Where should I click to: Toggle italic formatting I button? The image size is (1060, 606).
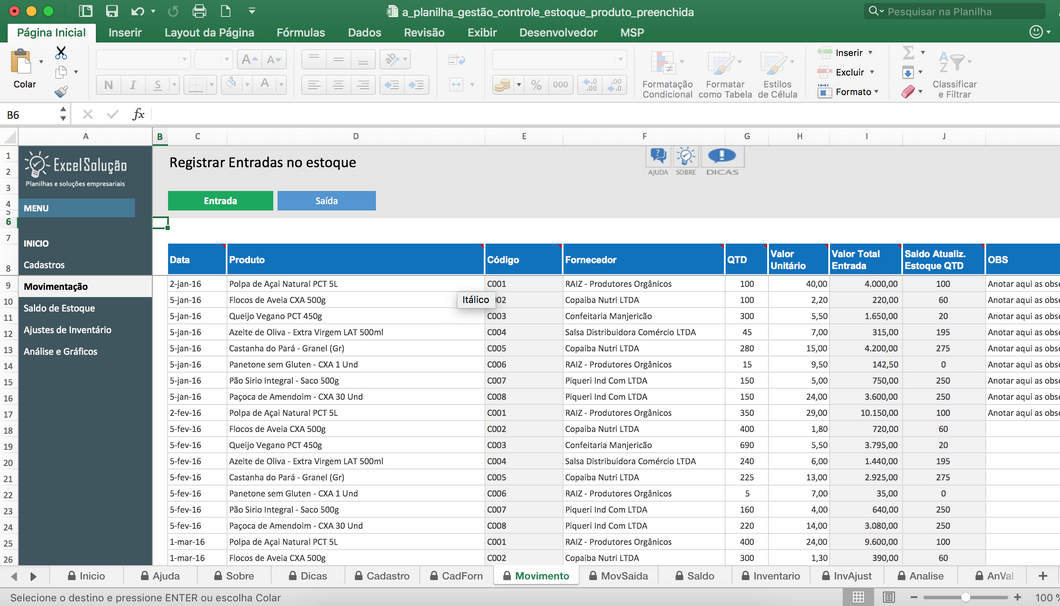coord(132,85)
